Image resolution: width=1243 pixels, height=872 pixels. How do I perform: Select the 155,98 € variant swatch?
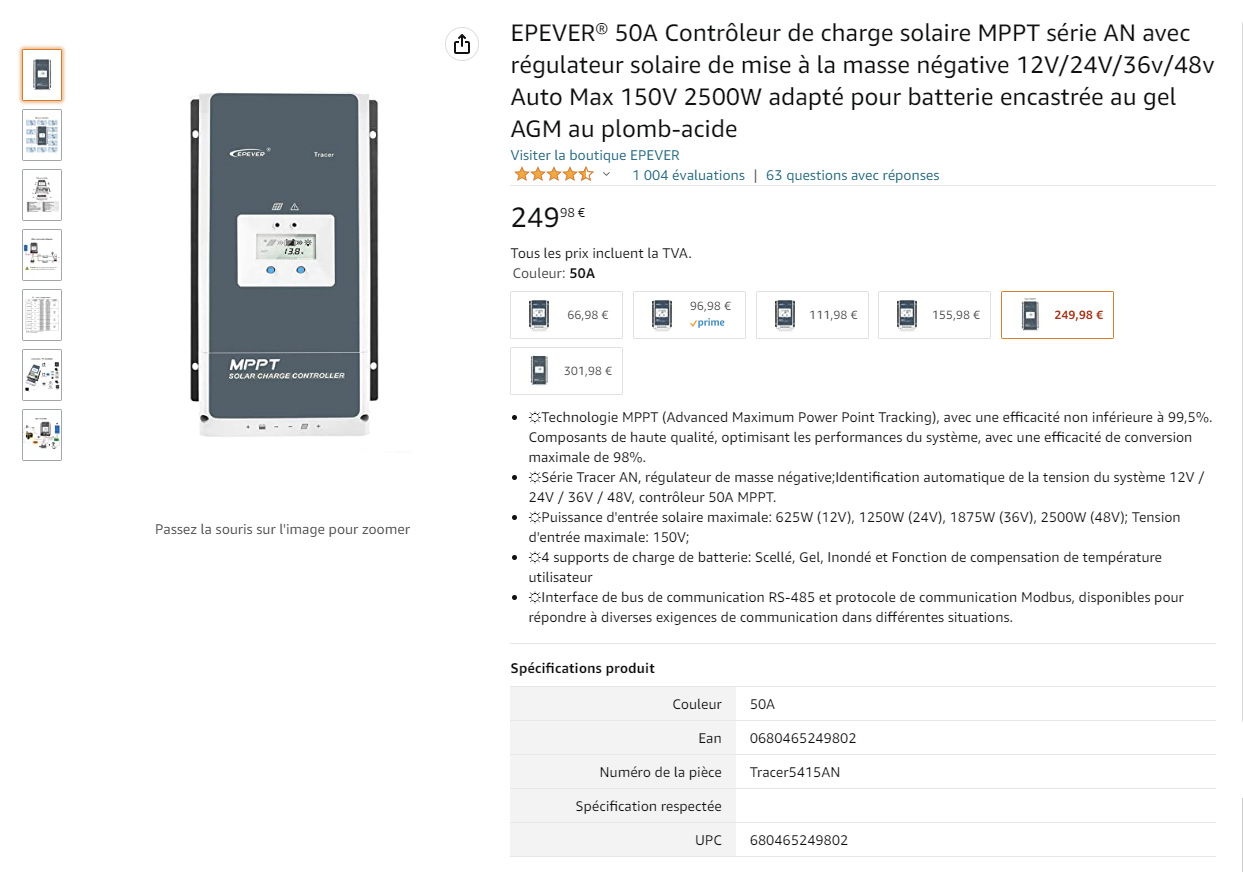pyautogui.click(x=934, y=315)
